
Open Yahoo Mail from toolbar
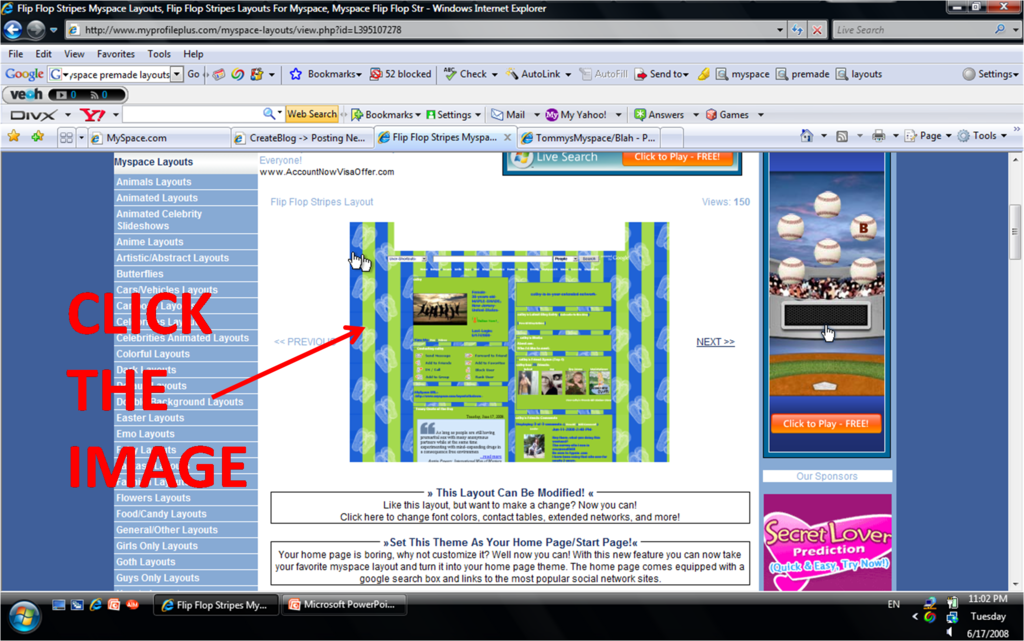tap(508, 115)
